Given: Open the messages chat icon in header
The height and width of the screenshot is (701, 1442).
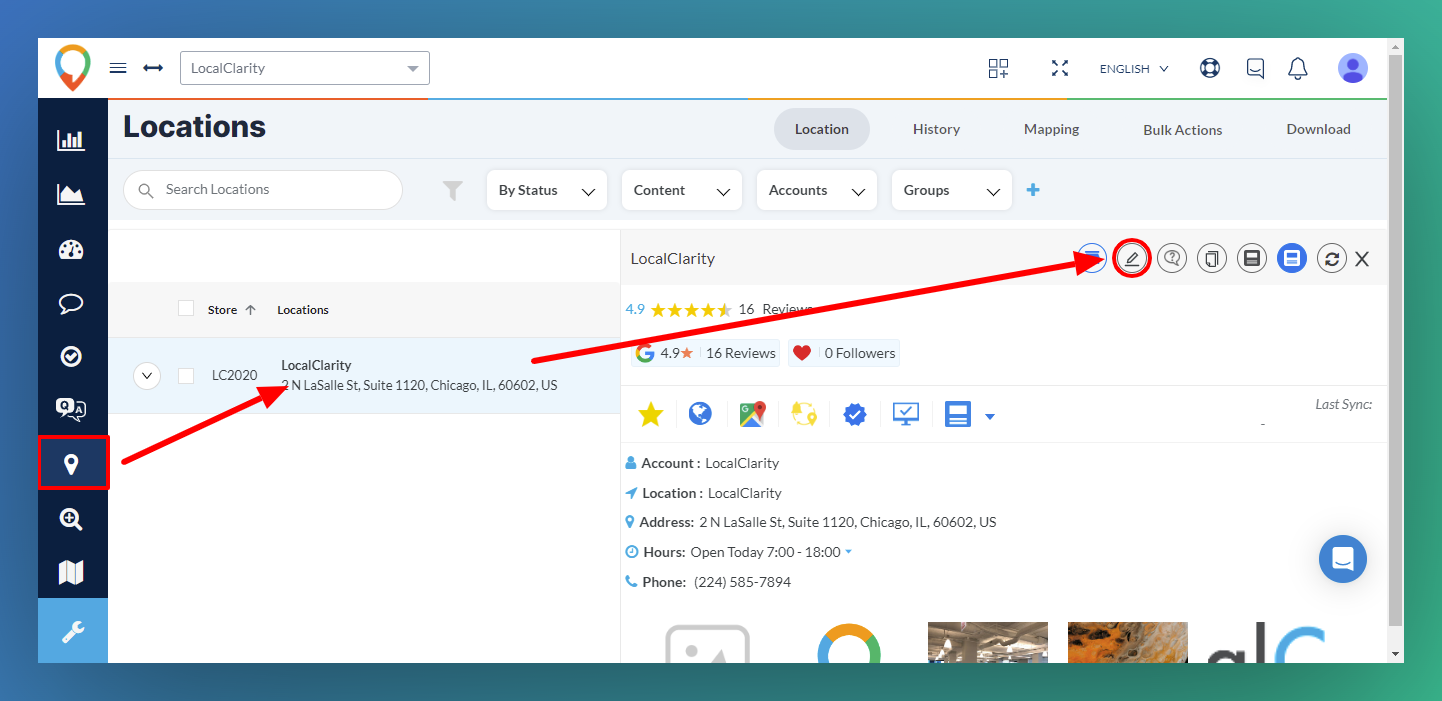Looking at the screenshot, I should (x=1255, y=68).
